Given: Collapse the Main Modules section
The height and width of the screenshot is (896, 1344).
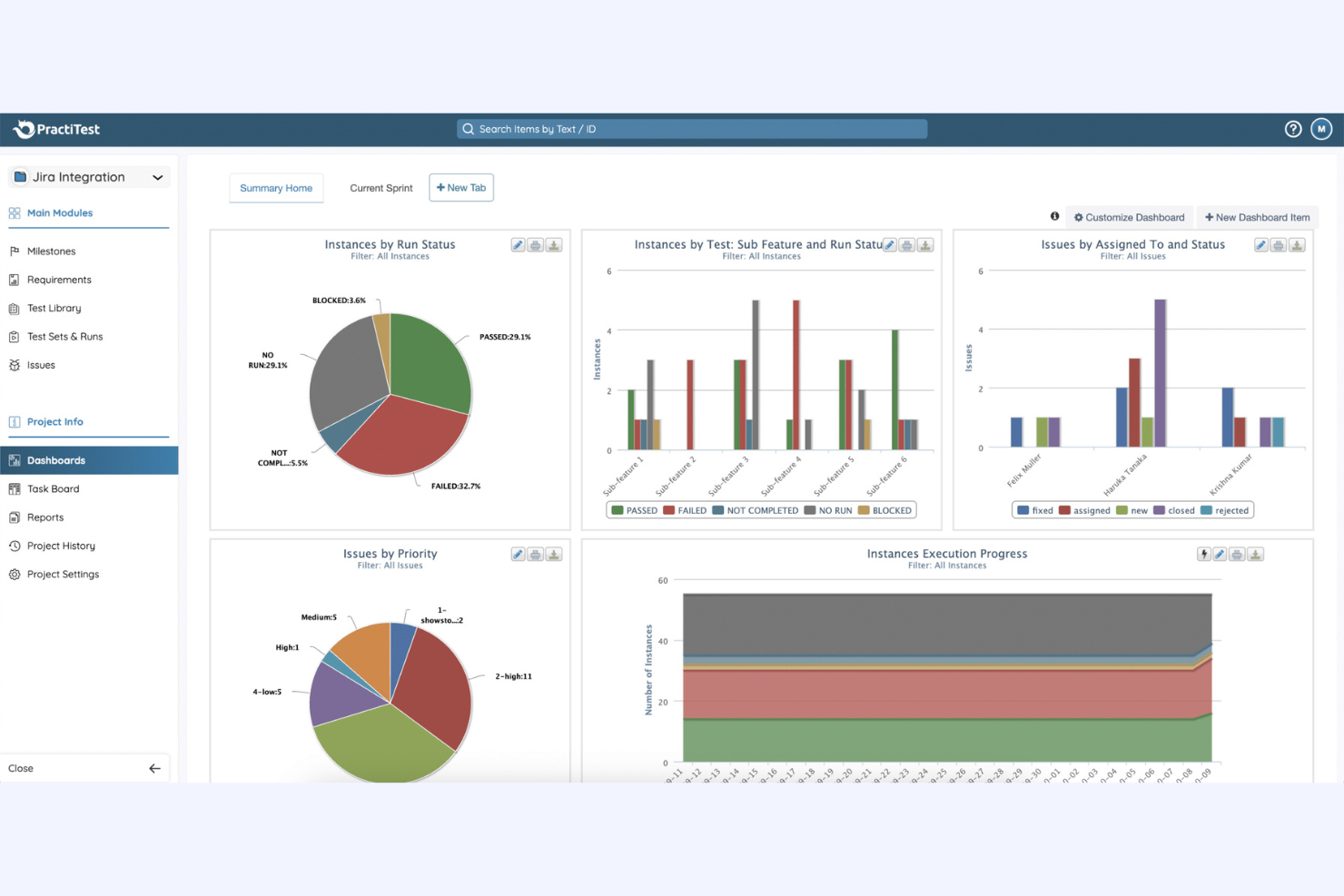Looking at the screenshot, I should coord(60,212).
